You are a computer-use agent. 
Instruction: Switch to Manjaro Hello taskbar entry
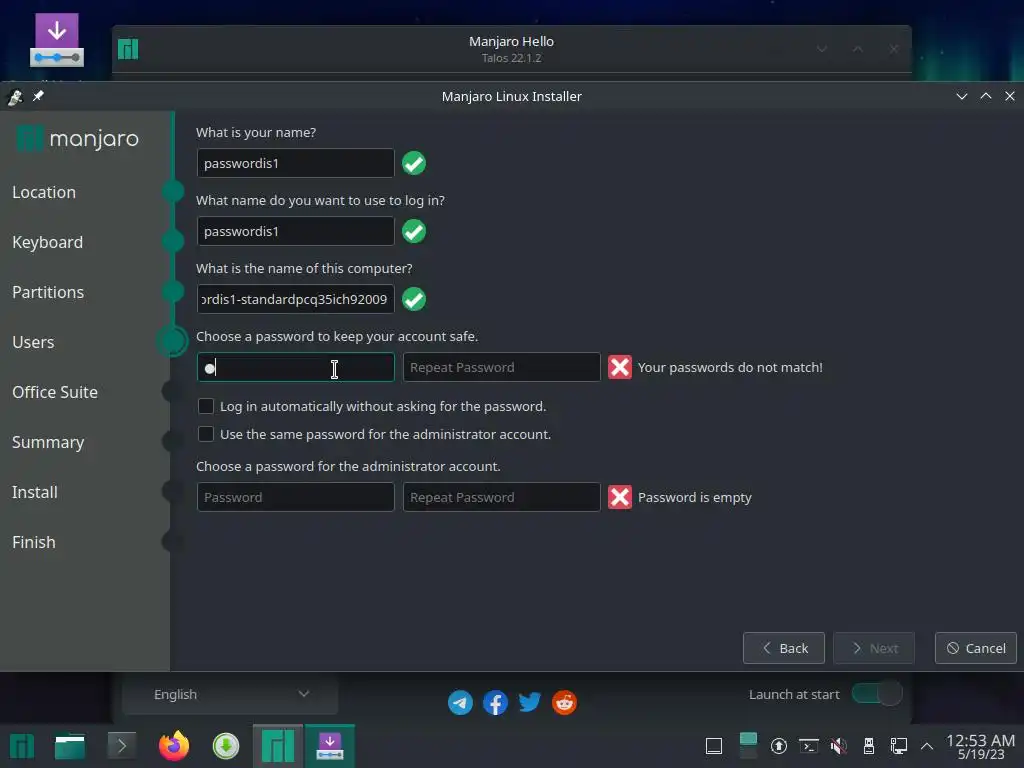pyautogui.click(x=278, y=746)
